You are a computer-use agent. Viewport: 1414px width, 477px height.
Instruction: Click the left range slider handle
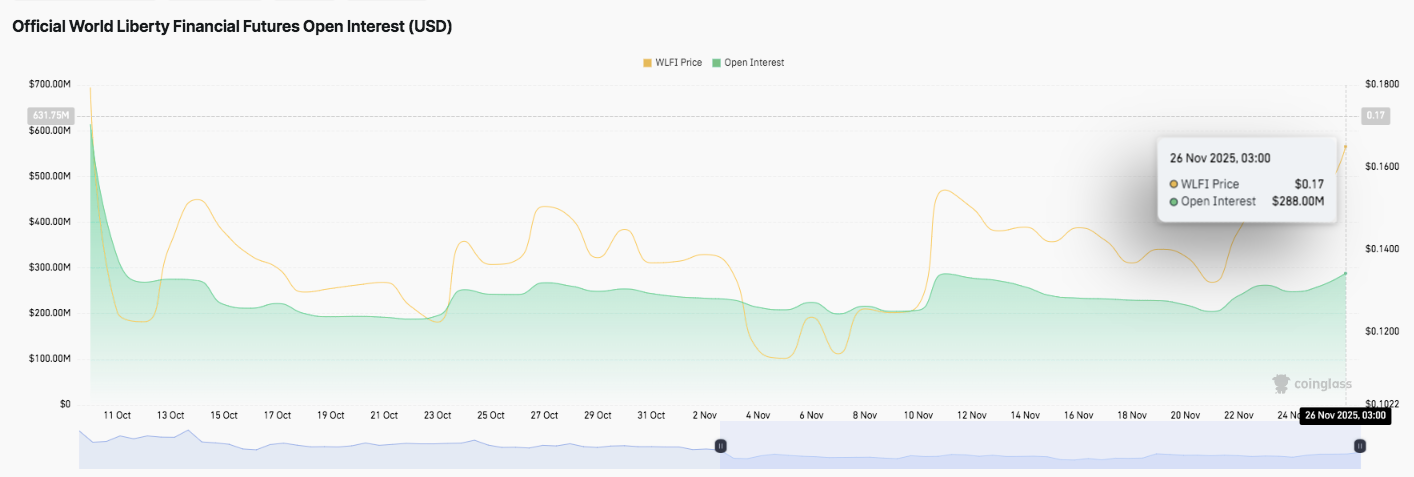(x=720, y=446)
